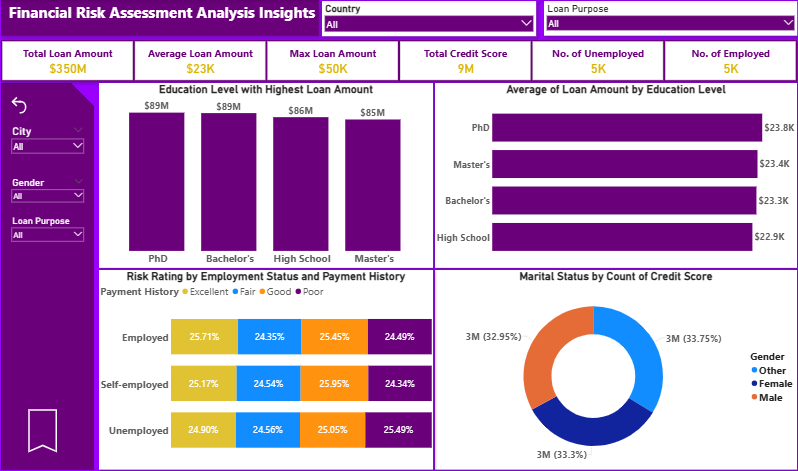This screenshot has width=798, height=471.
Task: Select the orange Male donut slice
Action: click(553, 350)
